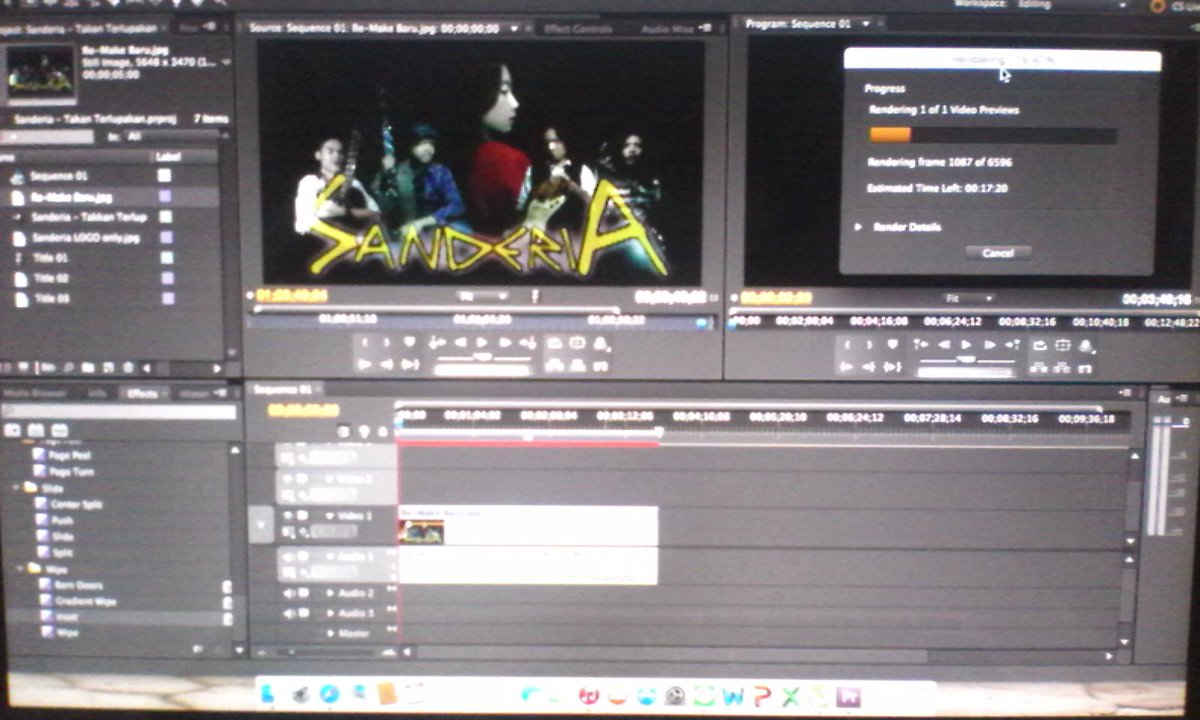1200x720 pixels.
Task: Expand the Audio 2 track
Action: pyautogui.click(x=330, y=593)
